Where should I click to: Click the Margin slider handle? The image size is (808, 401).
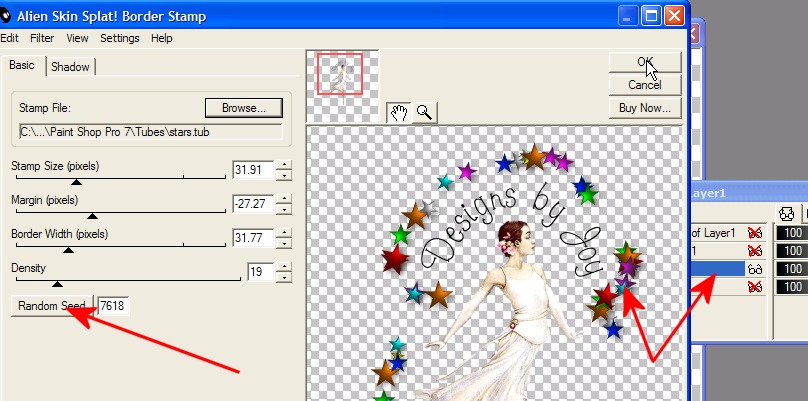click(92, 215)
